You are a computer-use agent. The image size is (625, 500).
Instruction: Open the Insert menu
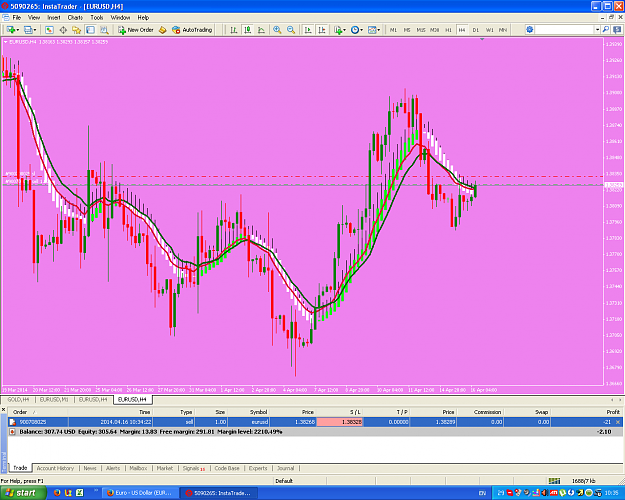[x=54, y=18]
